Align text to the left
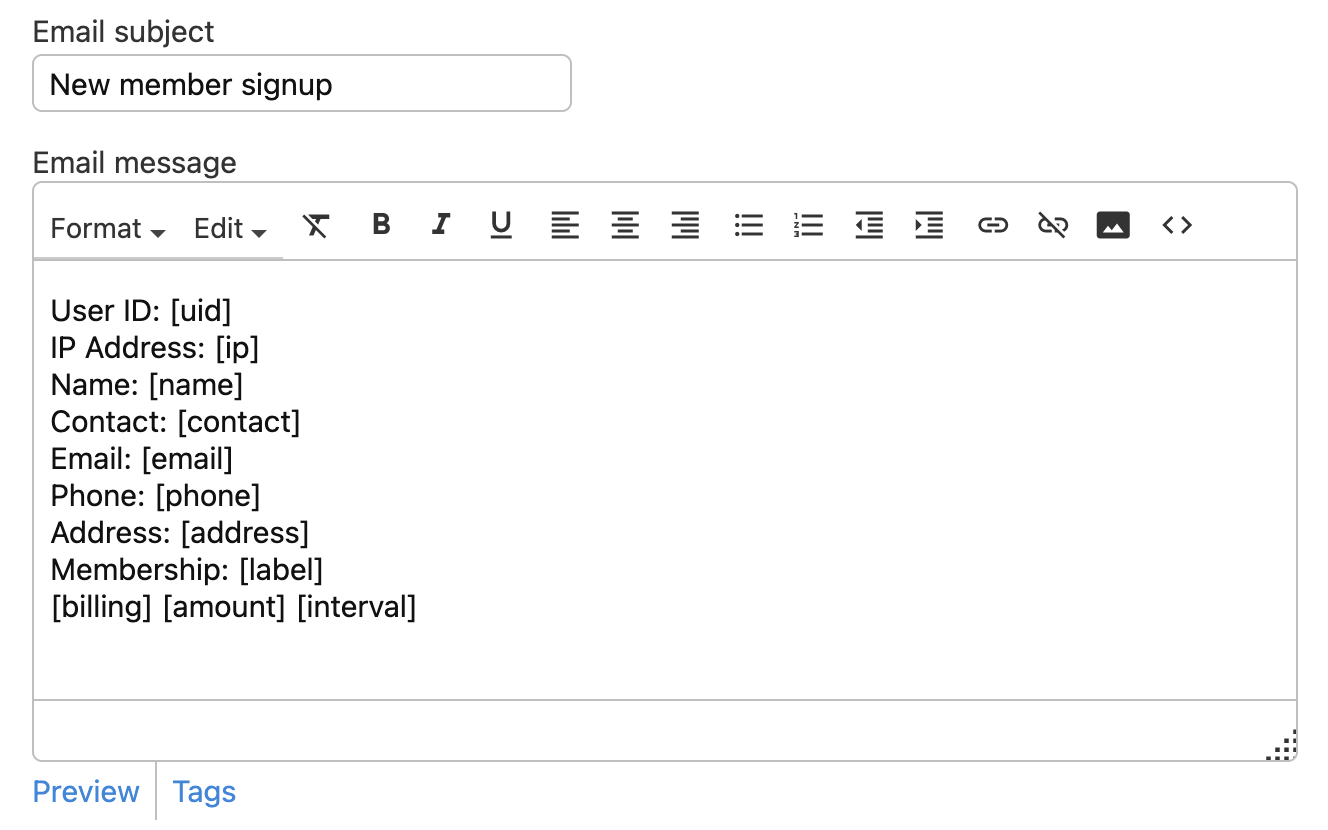This screenshot has height=830, width=1328. tap(565, 226)
